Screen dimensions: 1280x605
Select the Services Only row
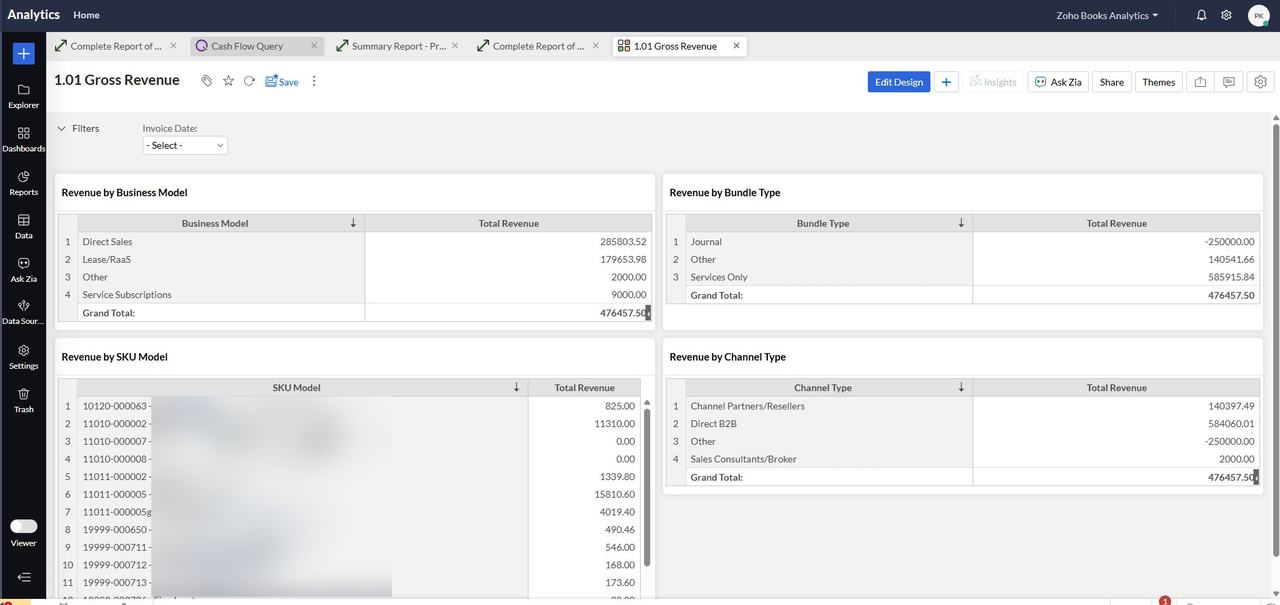coord(962,277)
